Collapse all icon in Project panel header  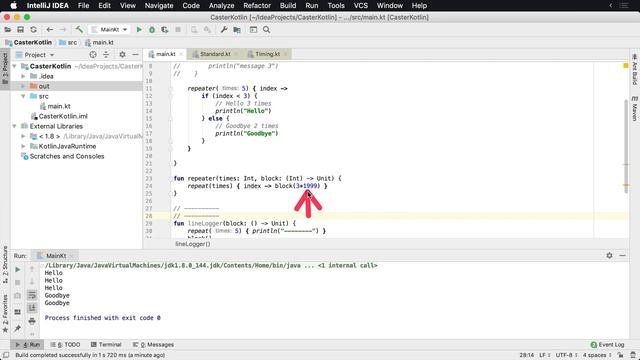click(x=106, y=55)
